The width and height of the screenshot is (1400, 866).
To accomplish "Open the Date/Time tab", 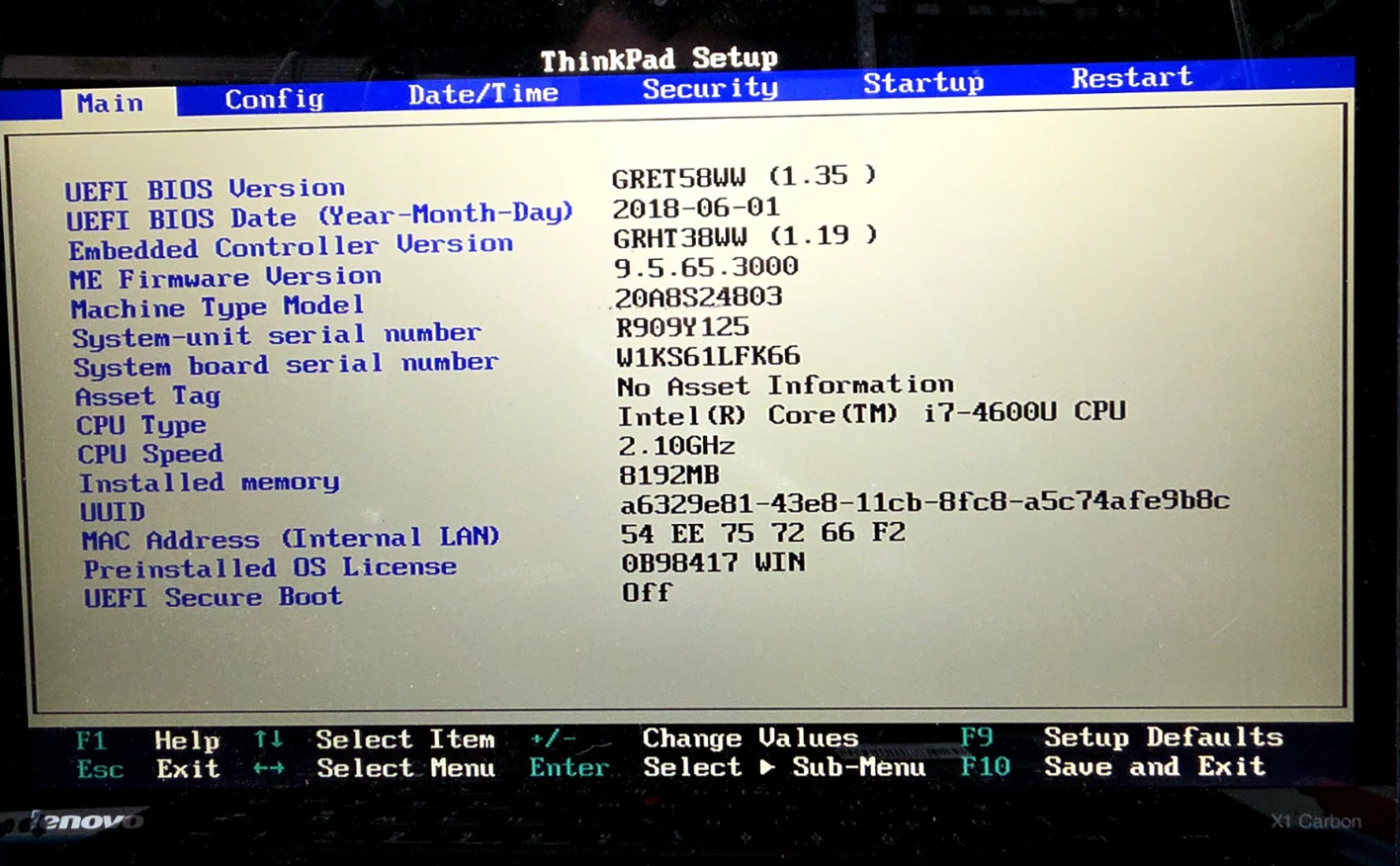I will (x=484, y=93).
